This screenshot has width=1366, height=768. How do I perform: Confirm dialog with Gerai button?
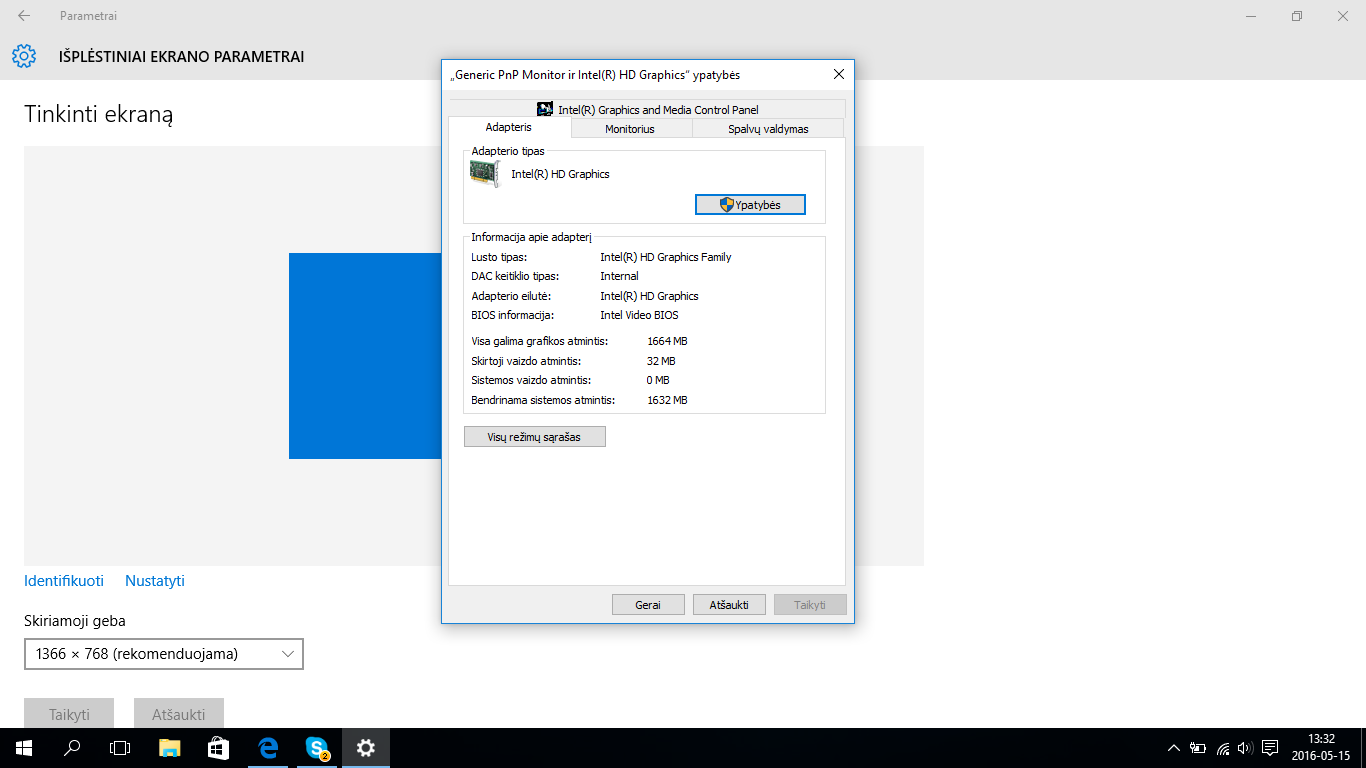point(648,605)
